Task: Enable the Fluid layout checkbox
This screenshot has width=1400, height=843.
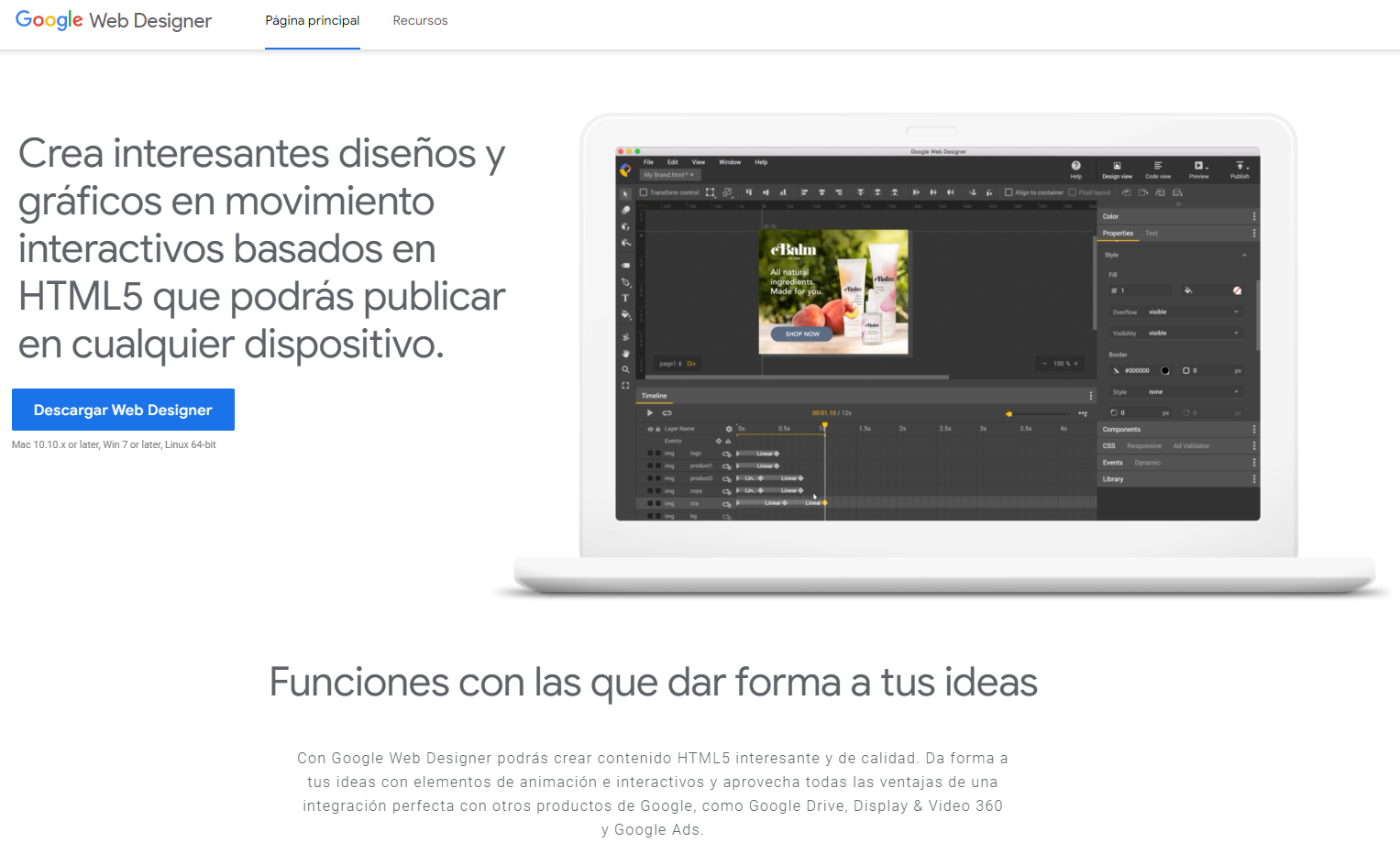Action: point(1073,192)
